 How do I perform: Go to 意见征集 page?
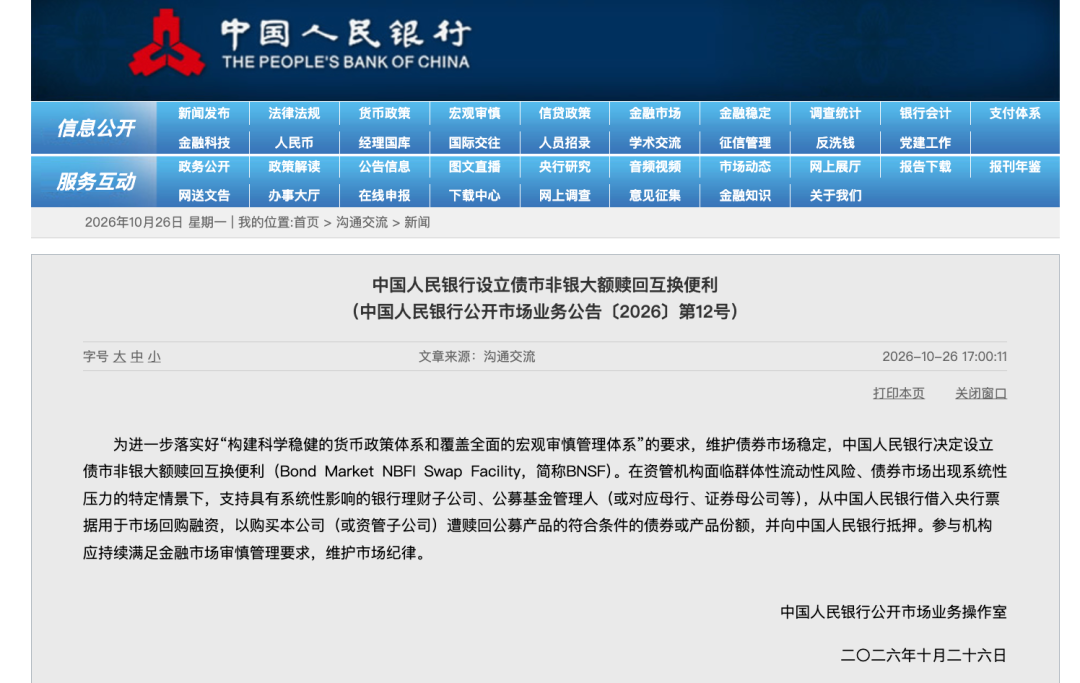click(x=655, y=196)
